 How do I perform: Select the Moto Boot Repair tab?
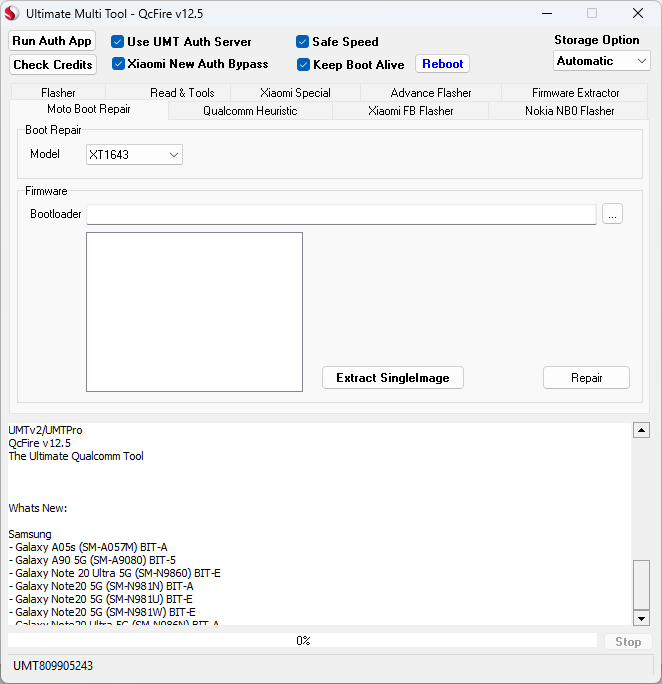pos(89,109)
